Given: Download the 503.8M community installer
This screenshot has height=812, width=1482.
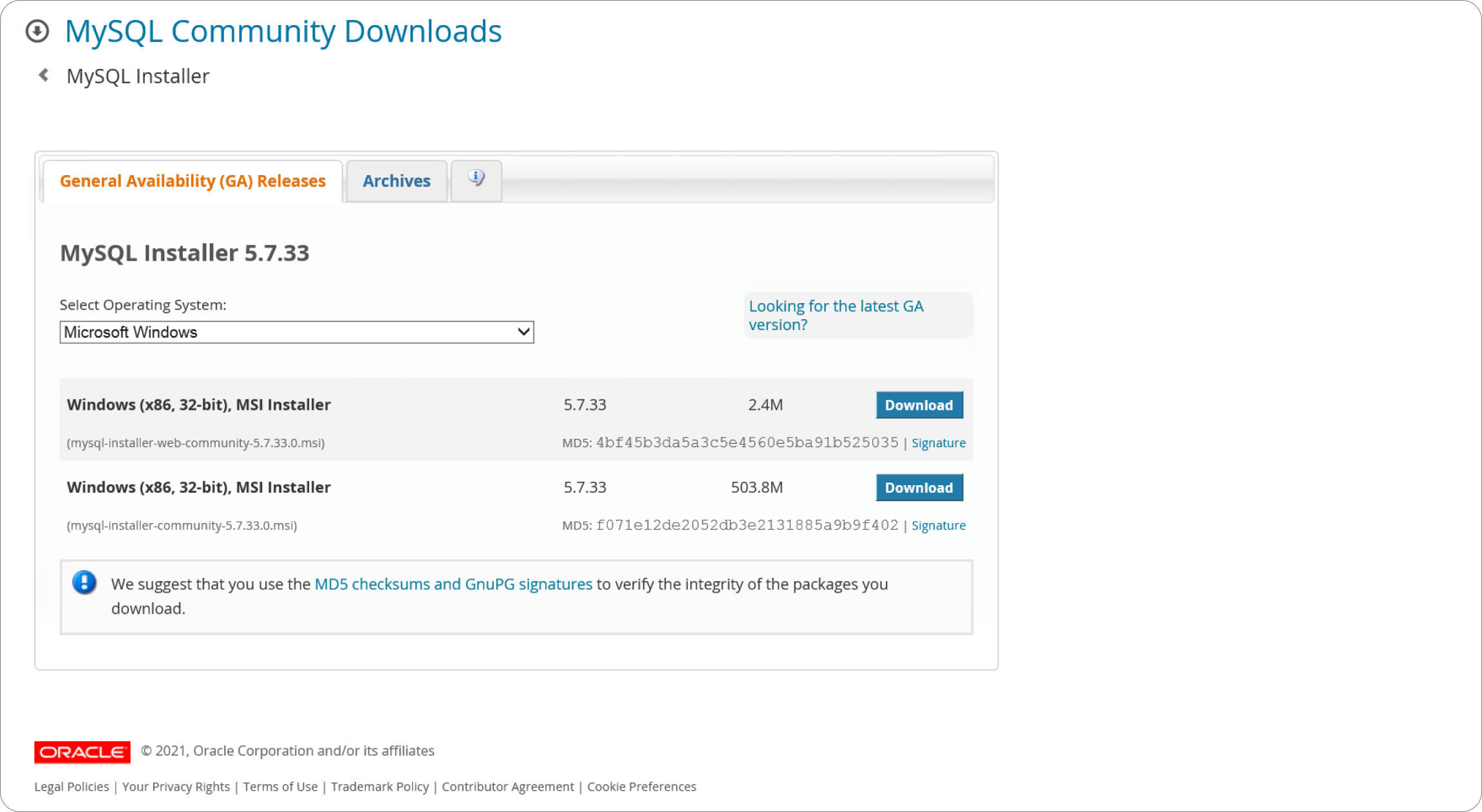Looking at the screenshot, I should (x=919, y=487).
